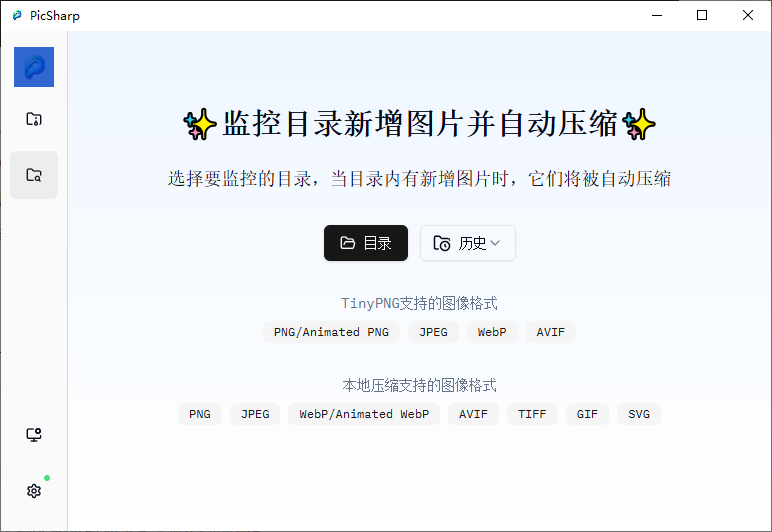Viewport: 772px width, 532px height.
Task: Click JPEG badge under TinyPNG formats
Action: point(433,332)
